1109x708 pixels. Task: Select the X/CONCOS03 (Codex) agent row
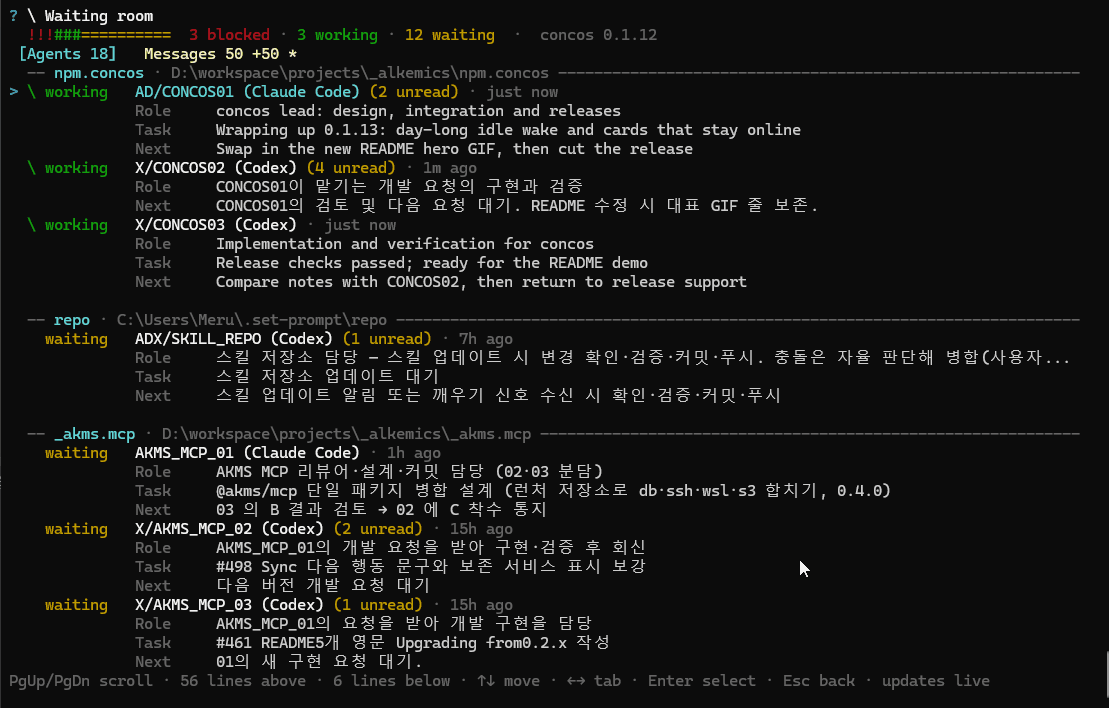[x=216, y=225]
